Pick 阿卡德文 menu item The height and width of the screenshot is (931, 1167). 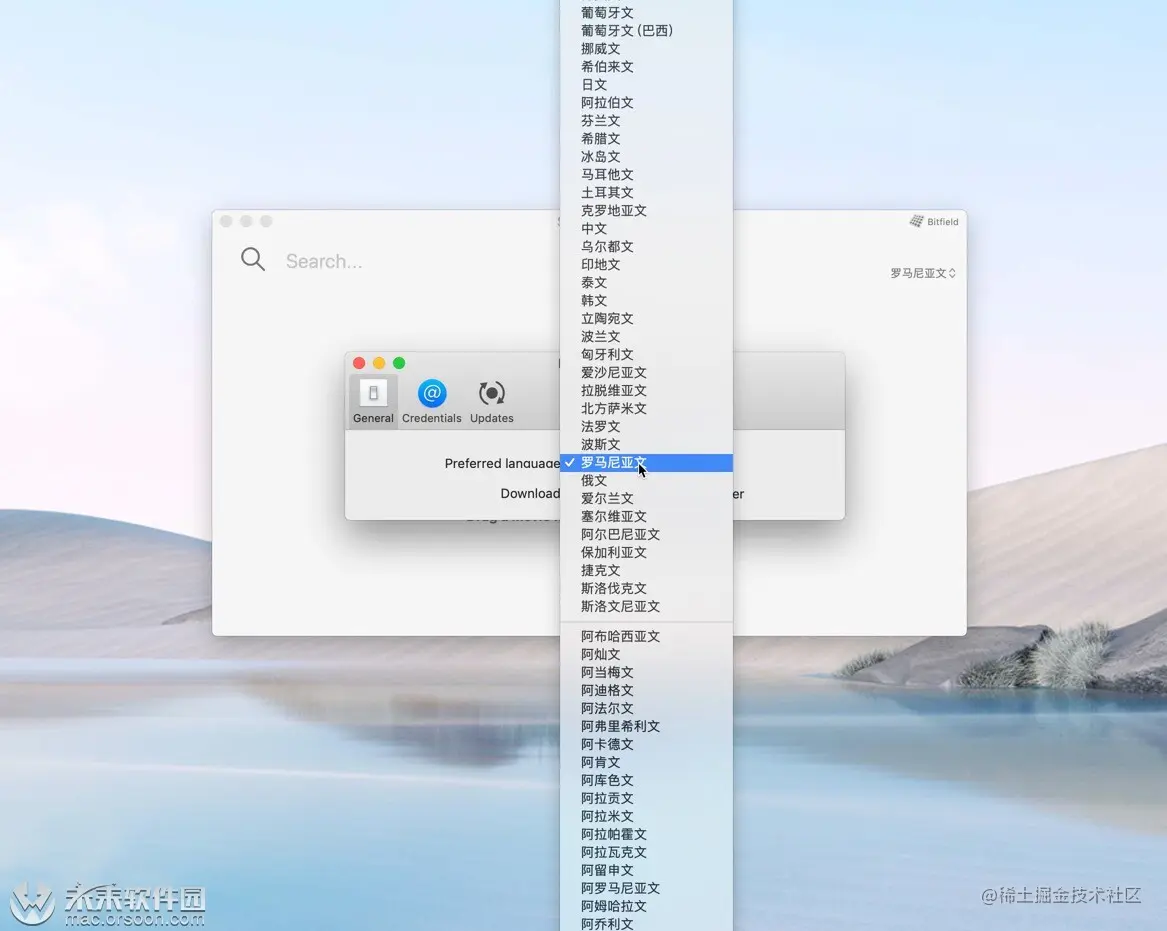pos(646,744)
